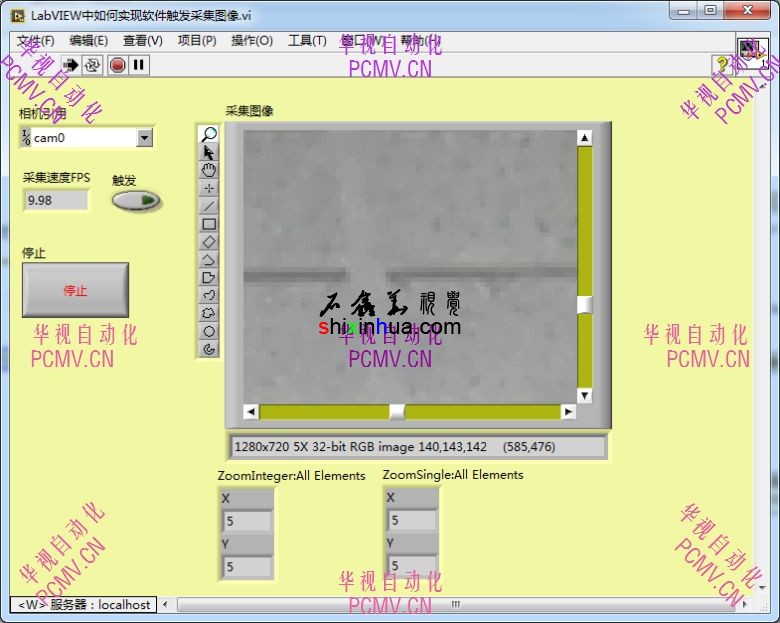Click ZoomInteger X value field
The width and height of the screenshot is (780, 623).
pos(247,521)
